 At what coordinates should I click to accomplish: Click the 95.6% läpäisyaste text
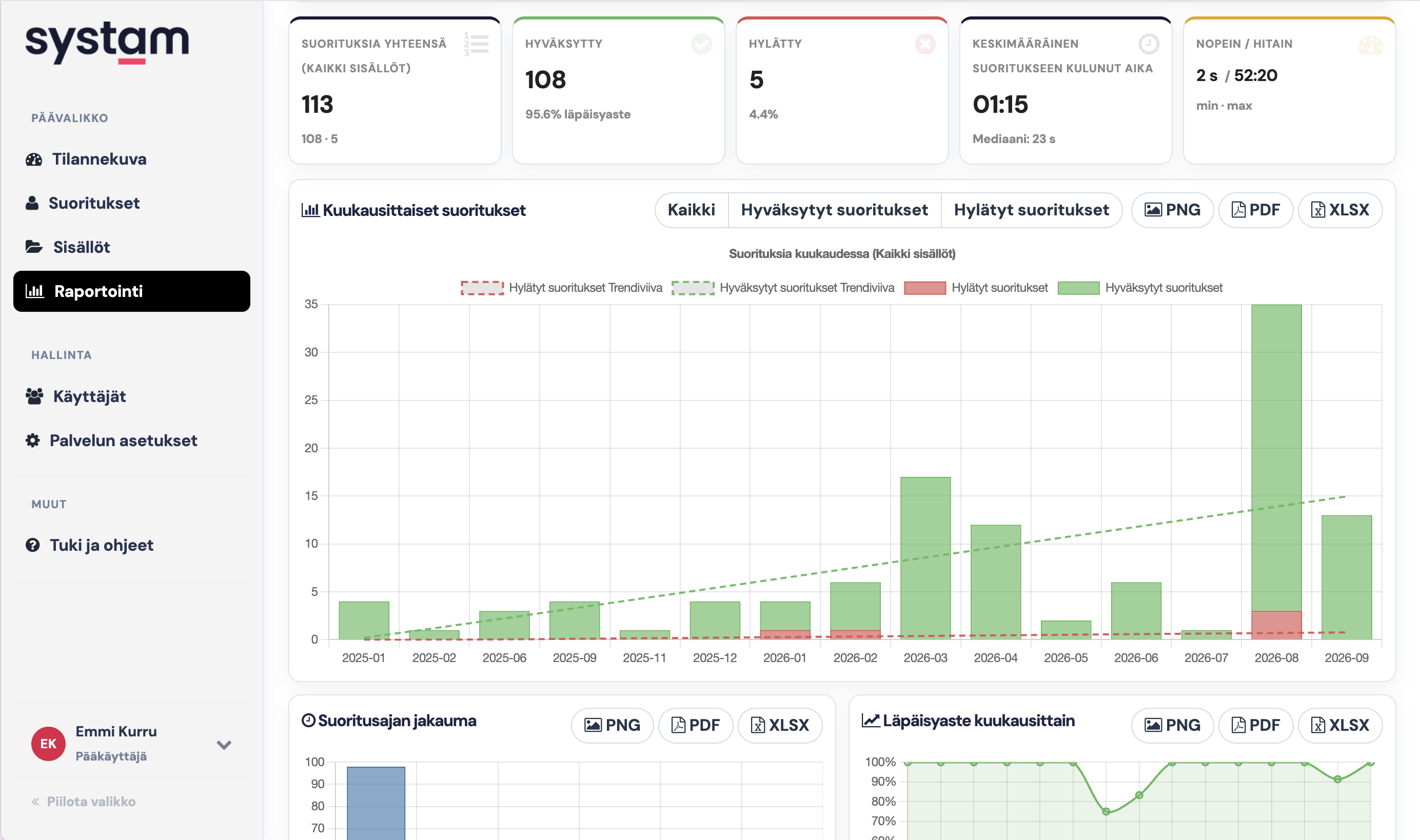[x=578, y=114]
